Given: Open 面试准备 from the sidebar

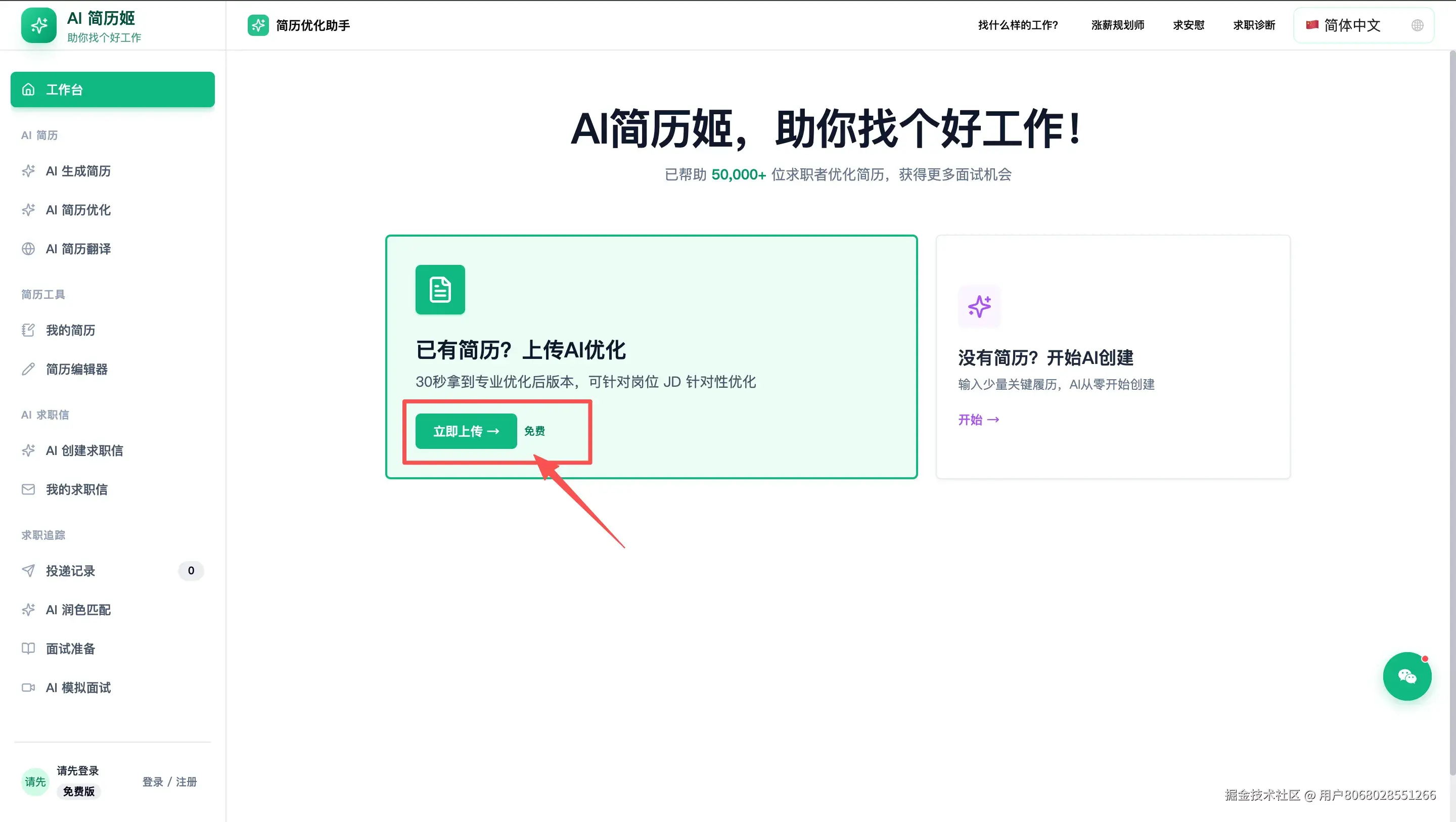Looking at the screenshot, I should (x=70, y=649).
